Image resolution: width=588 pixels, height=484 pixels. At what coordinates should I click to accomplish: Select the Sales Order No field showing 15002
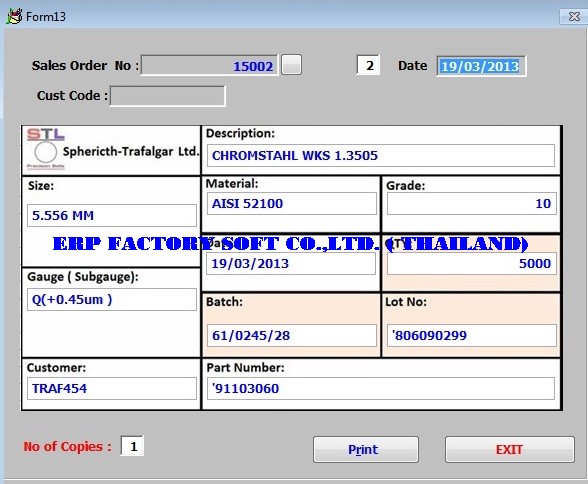coord(210,66)
